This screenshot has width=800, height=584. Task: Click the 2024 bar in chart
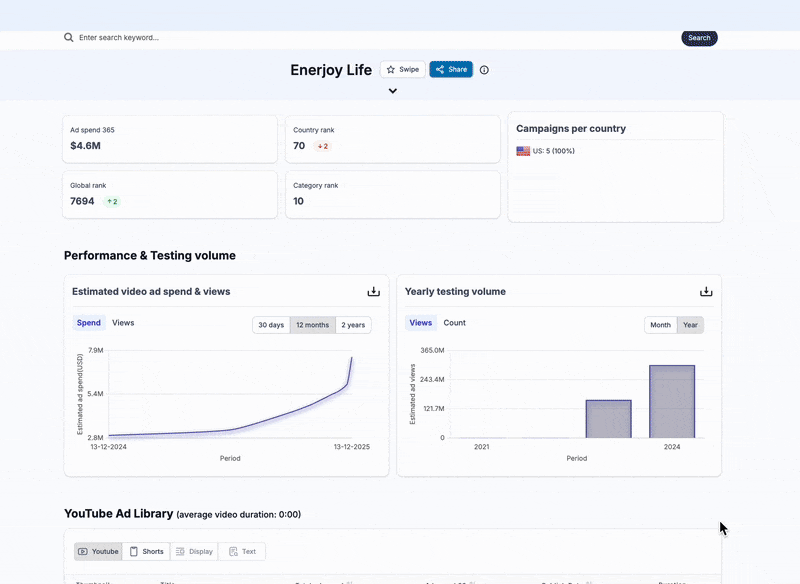[x=672, y=401]
